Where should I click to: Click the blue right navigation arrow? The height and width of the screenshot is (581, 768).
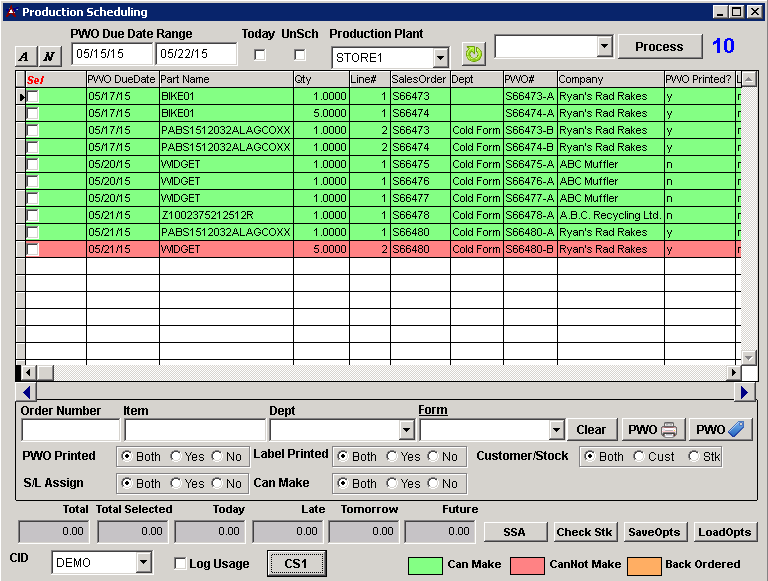[x=743, y=392]
